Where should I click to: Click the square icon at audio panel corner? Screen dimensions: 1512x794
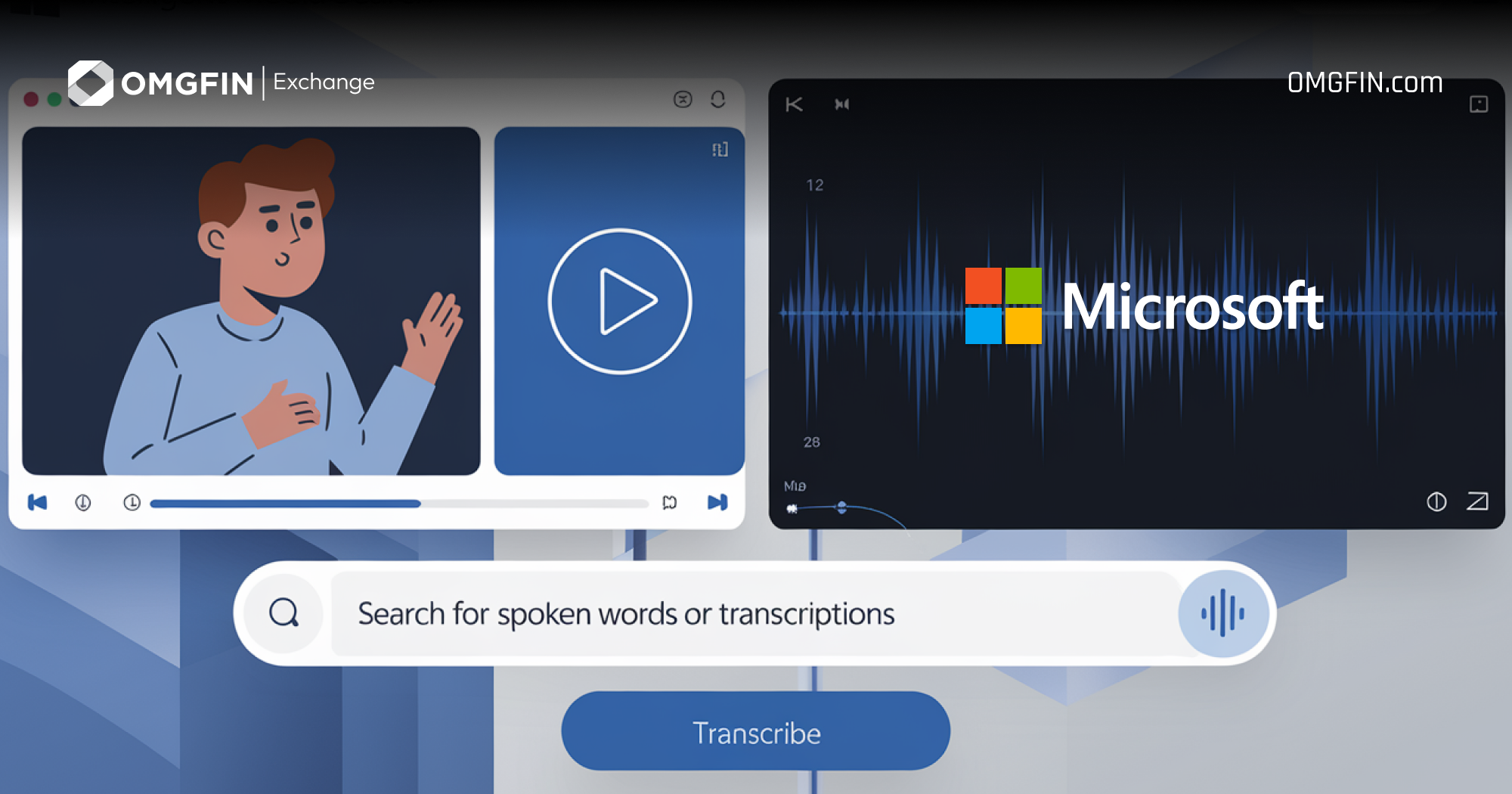click(1479, 104)
